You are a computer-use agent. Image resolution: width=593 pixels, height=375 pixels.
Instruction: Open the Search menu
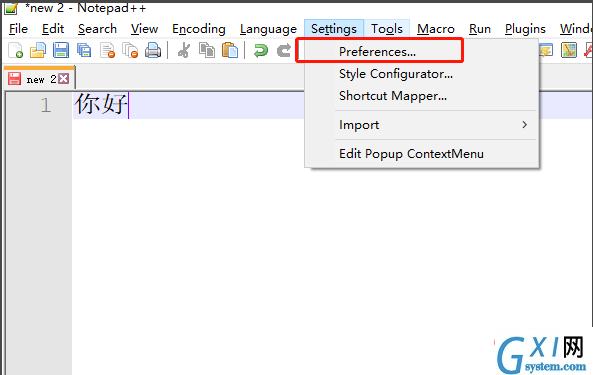point(97,29)
